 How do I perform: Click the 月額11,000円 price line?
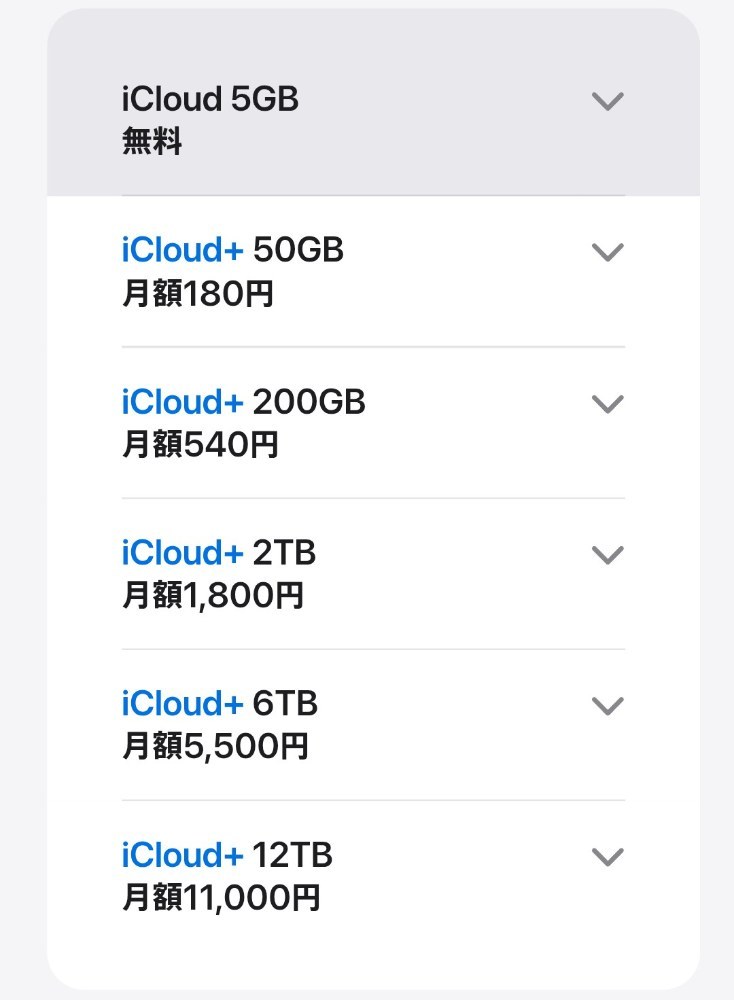pos(221,898)
